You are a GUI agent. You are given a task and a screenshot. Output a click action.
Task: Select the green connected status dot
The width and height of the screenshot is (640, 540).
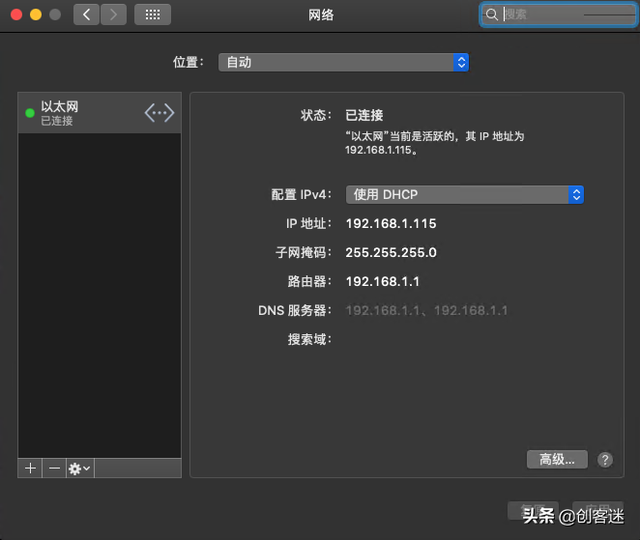(x=30, y=113)
